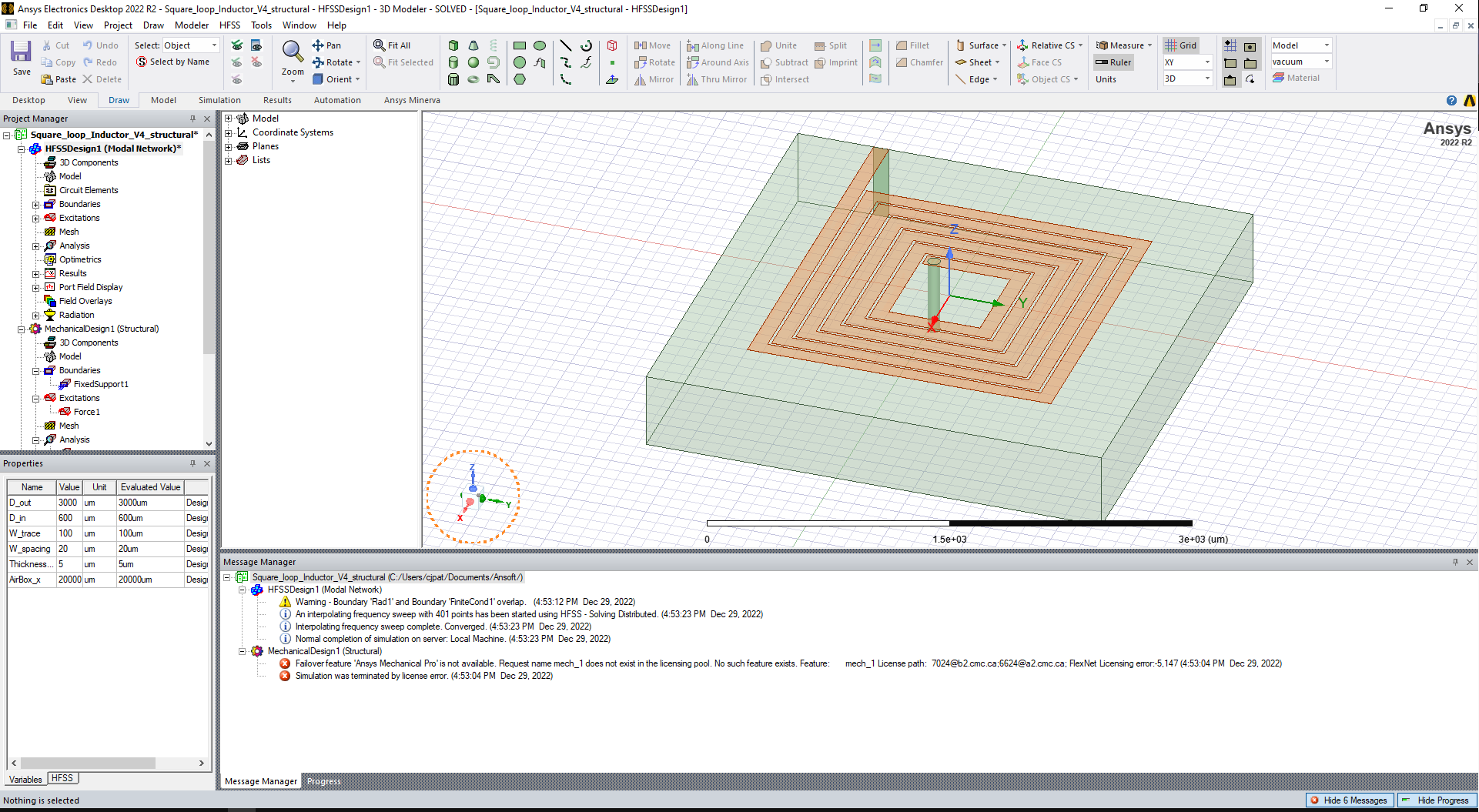The height and width of the screenshot is (812, 1479).
Task: Toggle the Ruler display
Action: pyautogui.click(x=1113, y=62)
